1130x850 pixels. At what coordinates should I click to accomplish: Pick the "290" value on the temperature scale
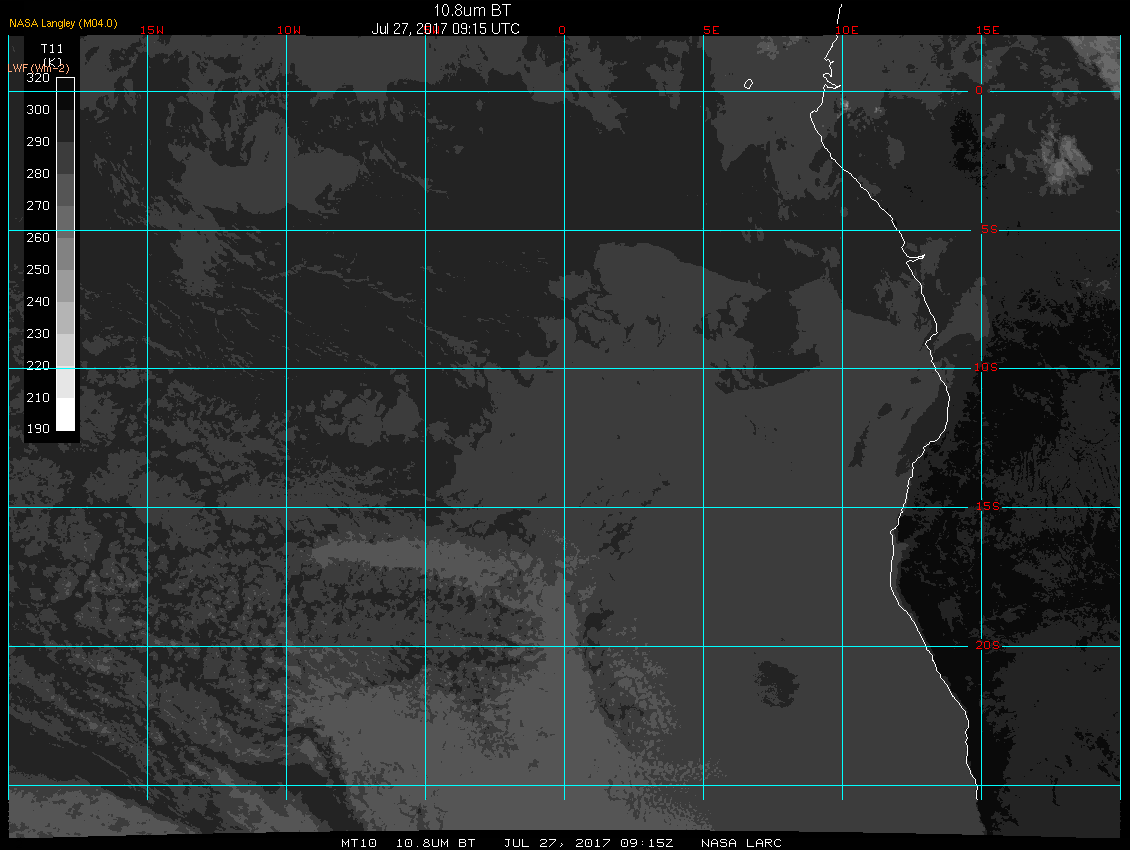[38, 142]
